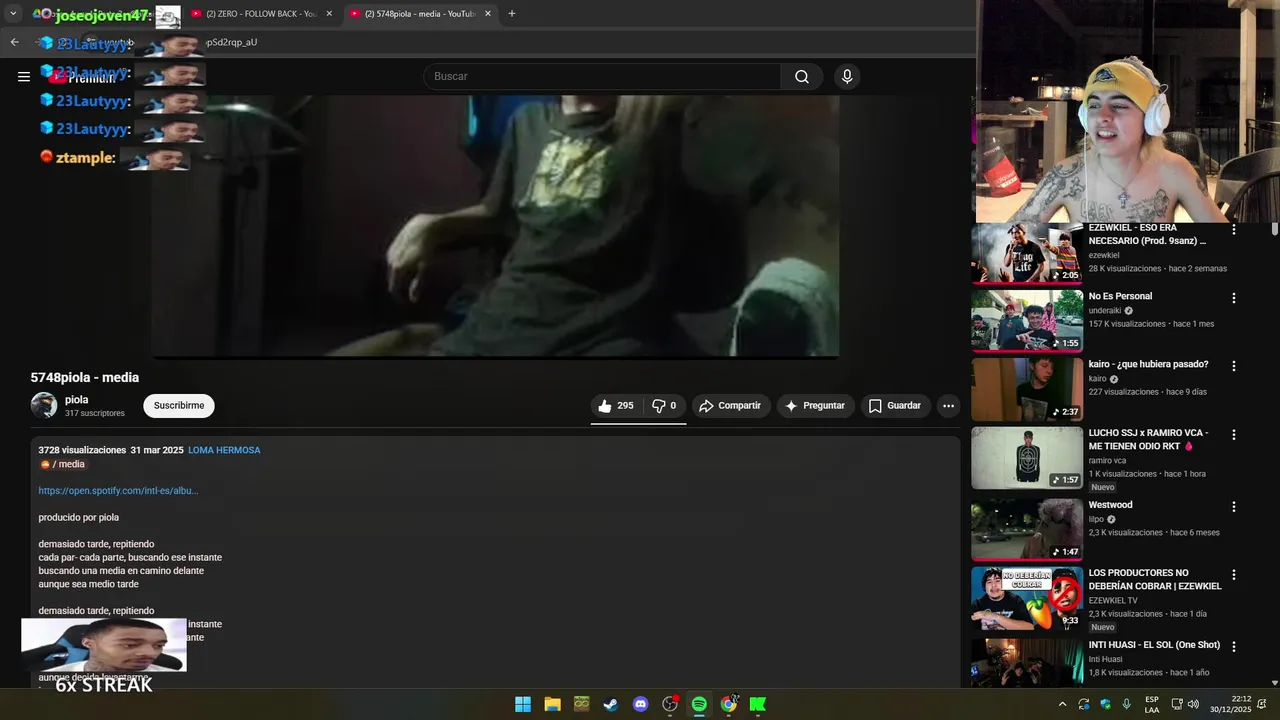Open options menu for kairo ¿que hubiera pasado?

click(x=1234, y=366)
